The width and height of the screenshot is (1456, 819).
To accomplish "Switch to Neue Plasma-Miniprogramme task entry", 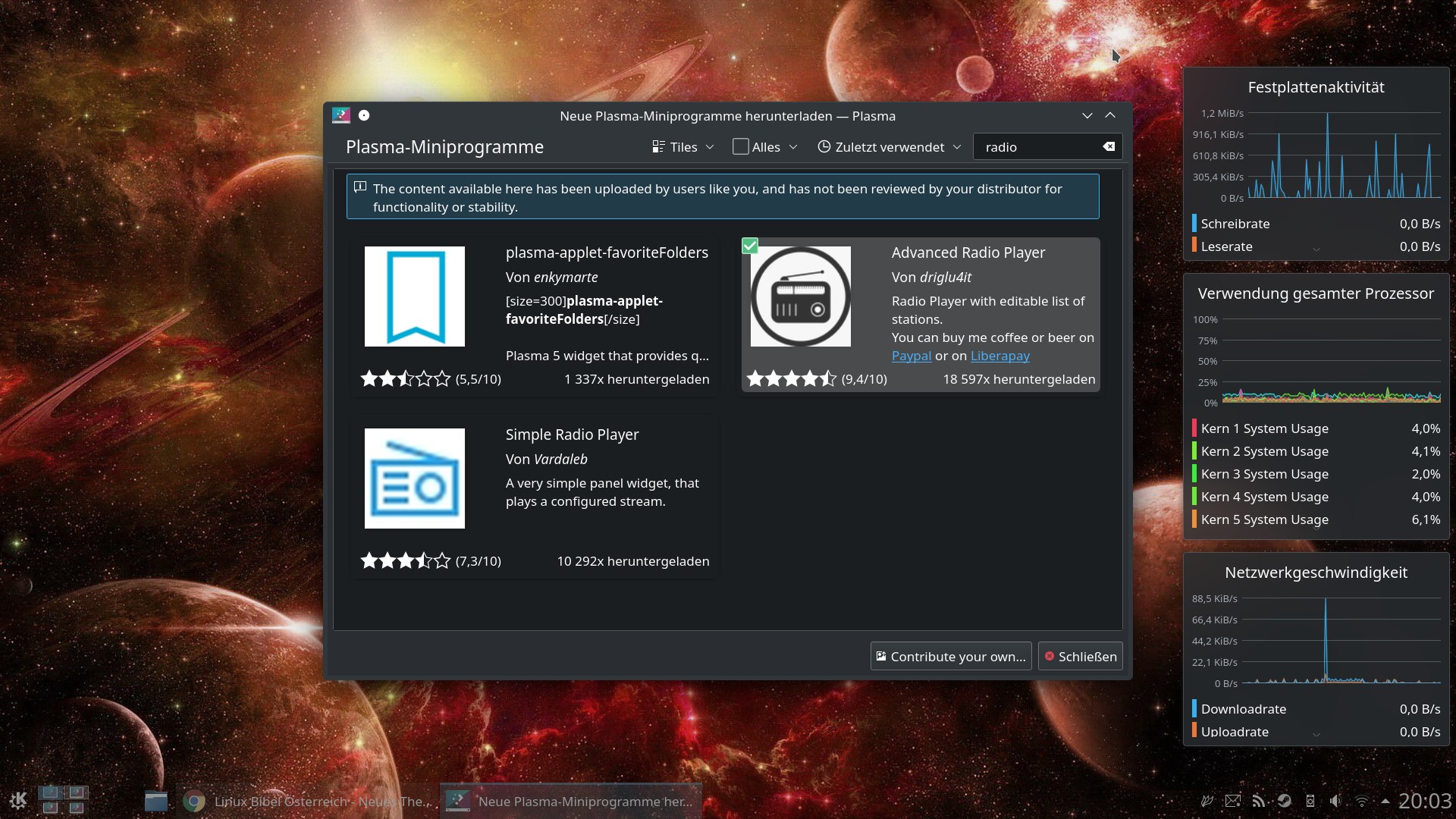I will 570,801.
